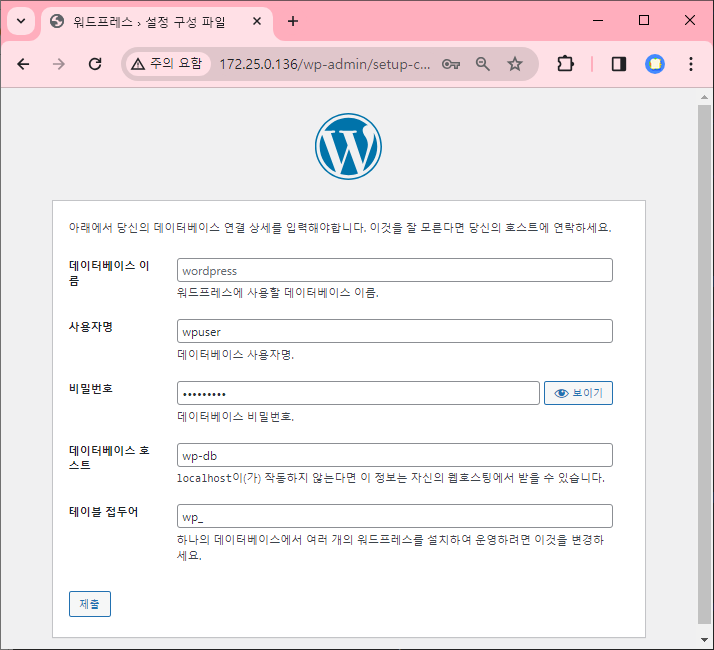Viewport: 714px width, 650px height.
Task: Click the WordPress logo
Action: (x=348, y=147)
